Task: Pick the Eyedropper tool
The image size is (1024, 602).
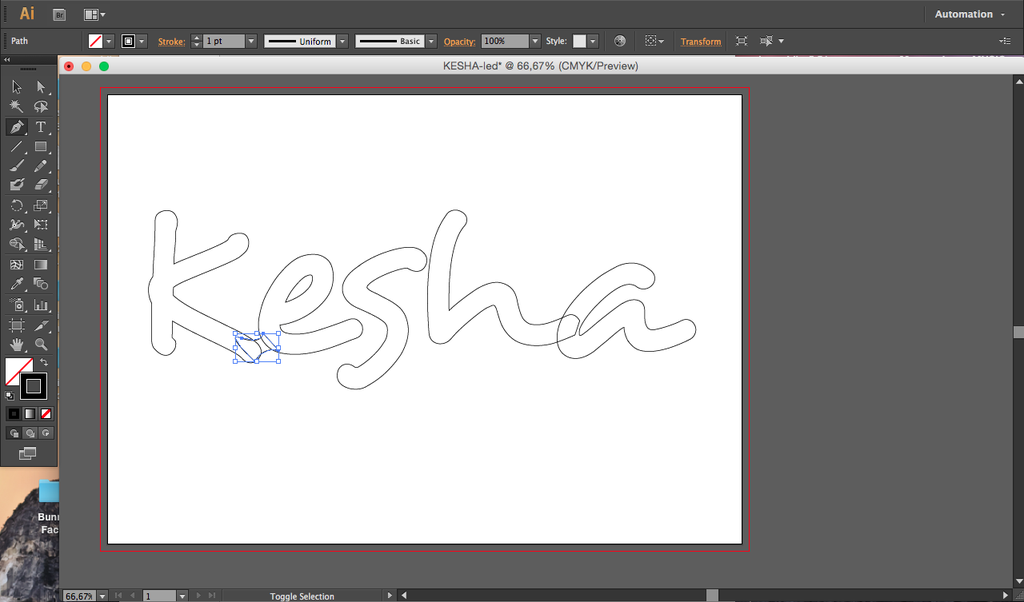Action: pyautogui.click(x=16, y=284)
